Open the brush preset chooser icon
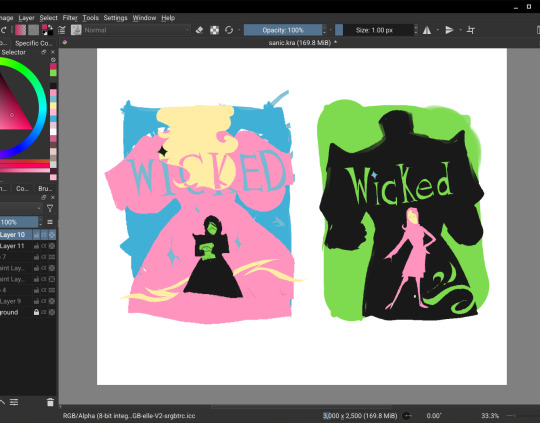This screenshot has height=423, width=540. pyautogui.click(x=76, y=30)
